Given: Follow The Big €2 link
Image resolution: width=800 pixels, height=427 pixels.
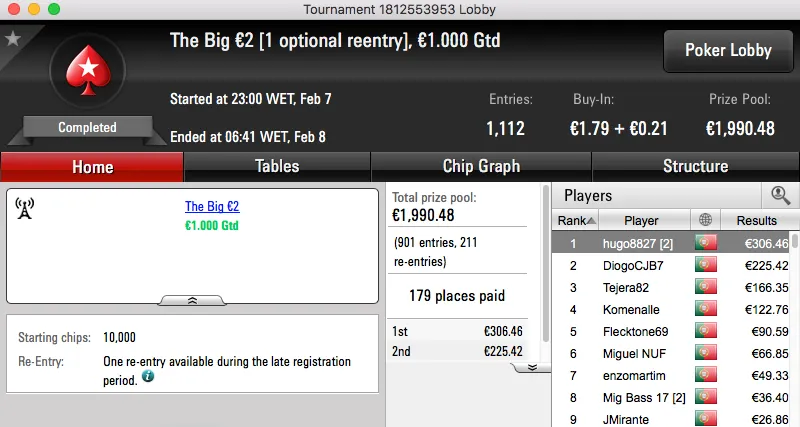Looking at the screenshot, I should (212, 207).
